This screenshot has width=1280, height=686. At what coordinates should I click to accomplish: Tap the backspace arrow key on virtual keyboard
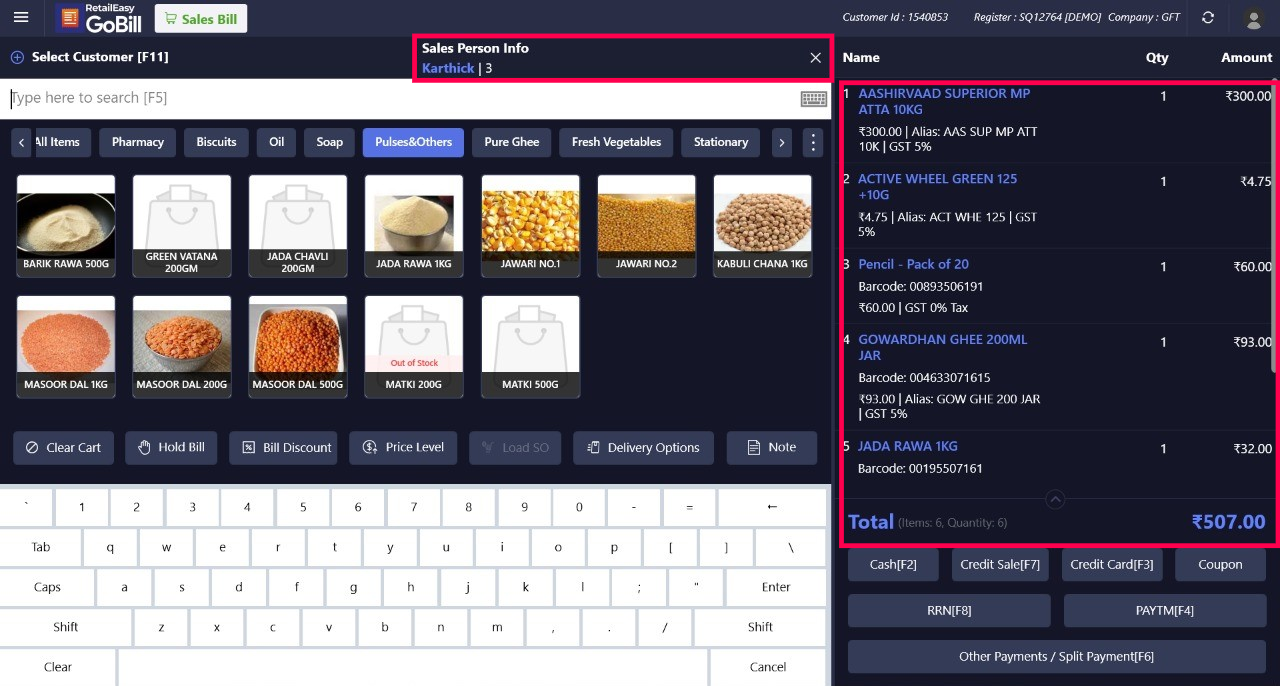pos(772,507)
